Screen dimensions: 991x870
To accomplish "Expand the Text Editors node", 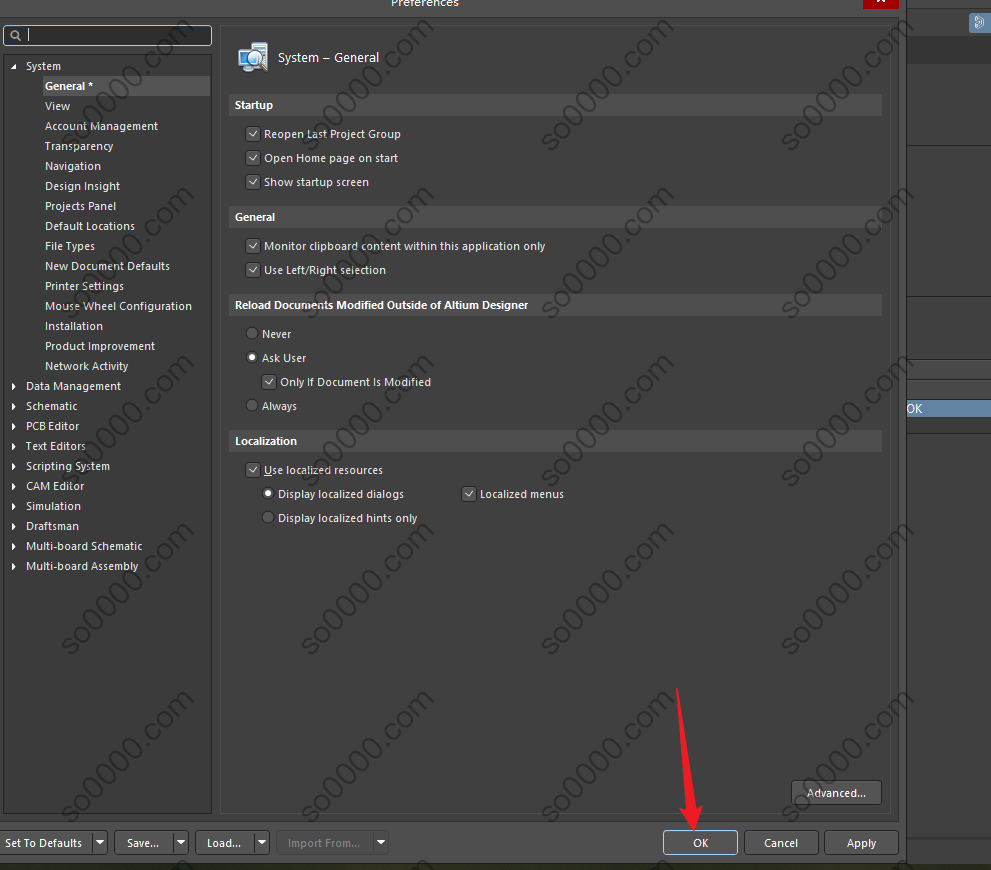I will point(13,446).
